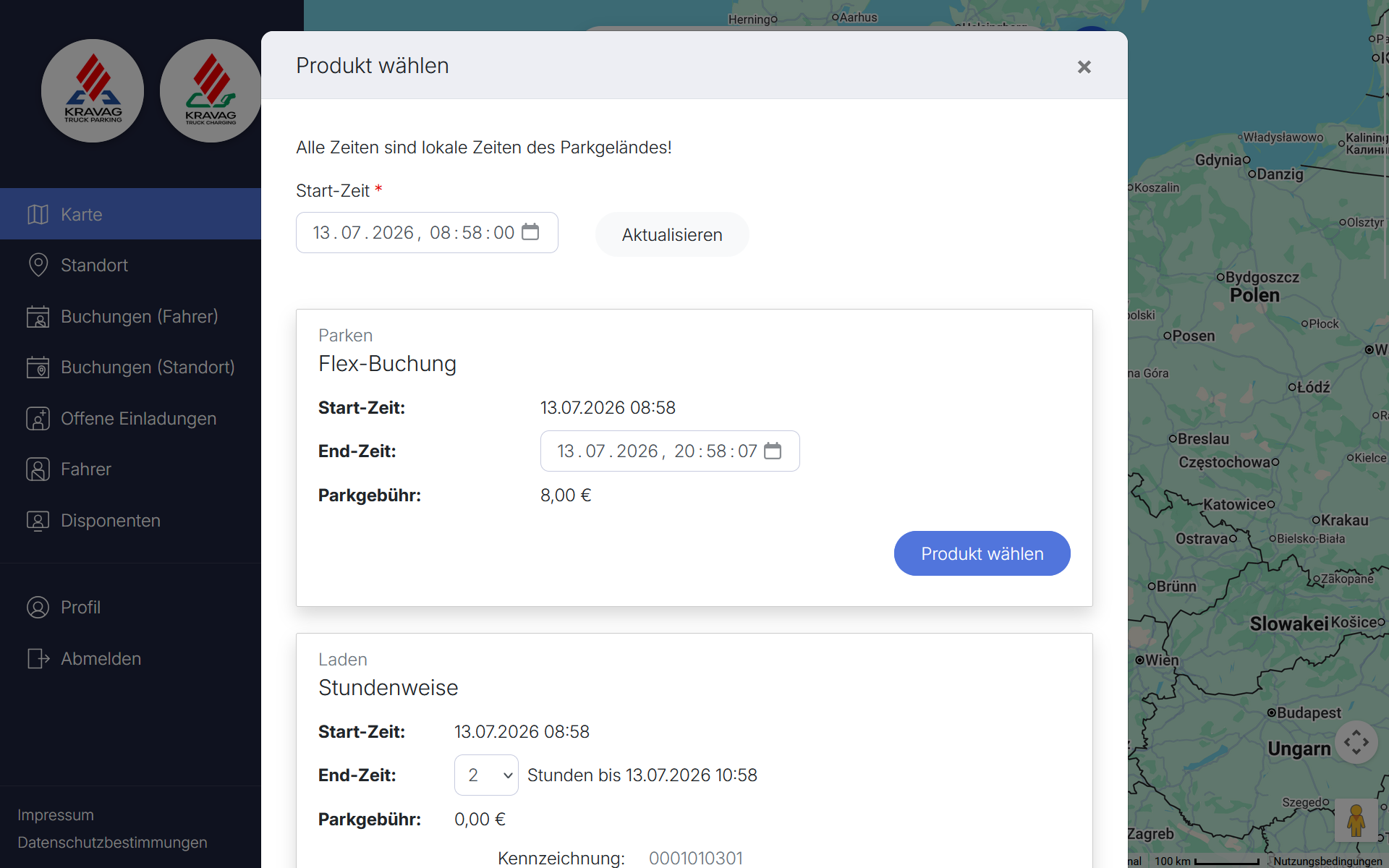Click 'Stunden bis 13.07.2026 10:58' text

pyautogui.click(x=642, y=775)
